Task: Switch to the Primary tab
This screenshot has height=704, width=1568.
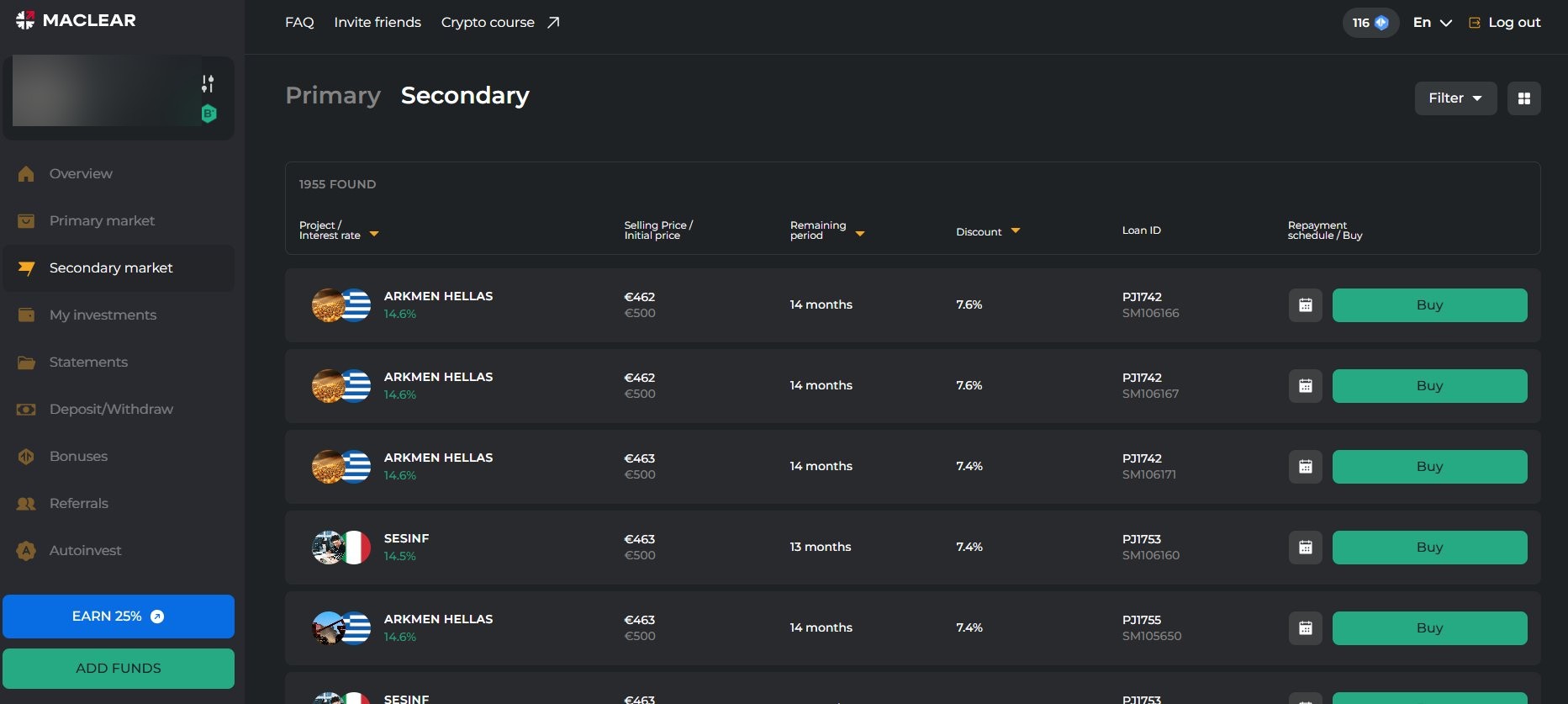Action: [x=333, y=95]
